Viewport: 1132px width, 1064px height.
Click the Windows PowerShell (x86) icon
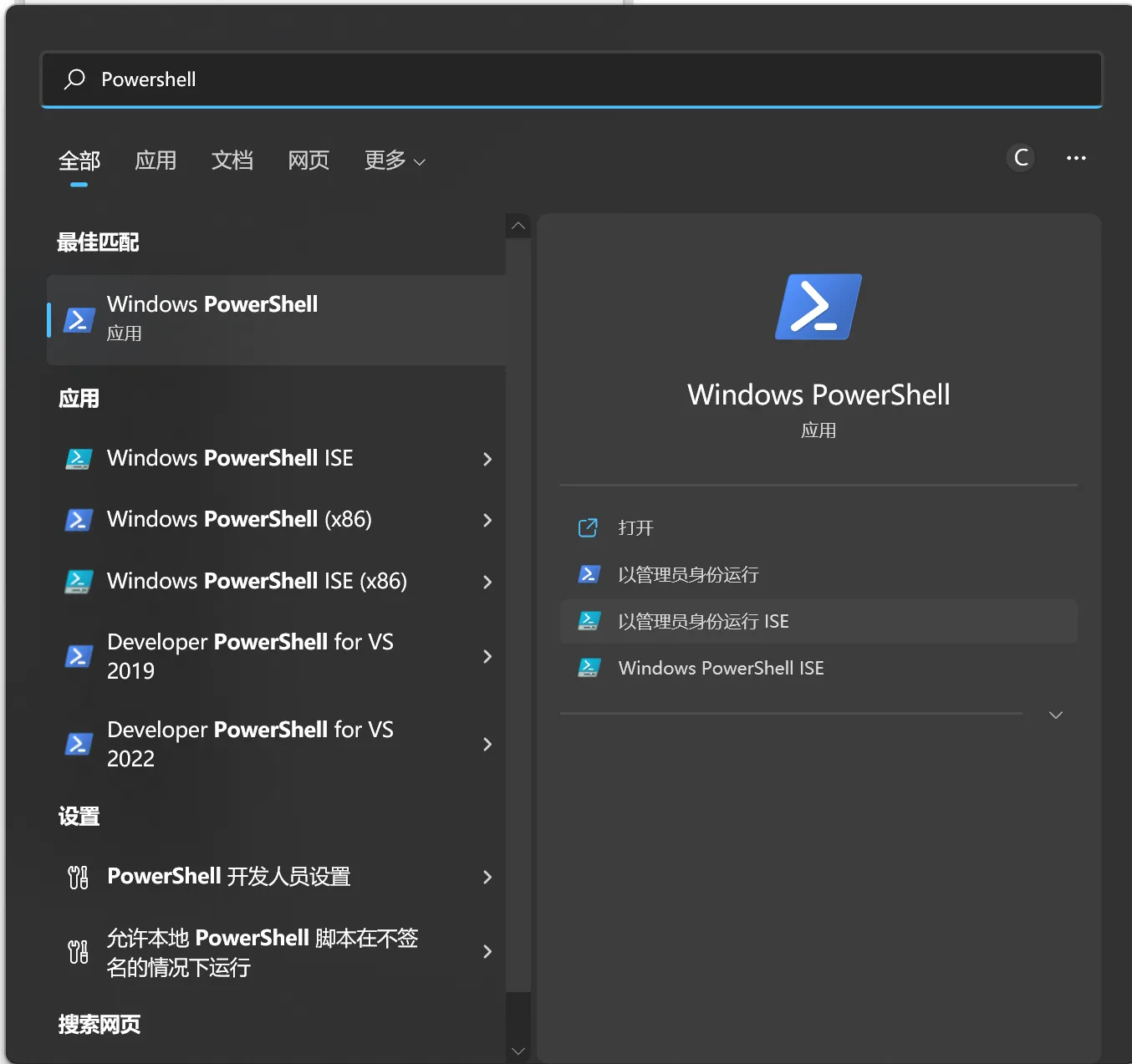pyautogui.click(x=79, y=520)
